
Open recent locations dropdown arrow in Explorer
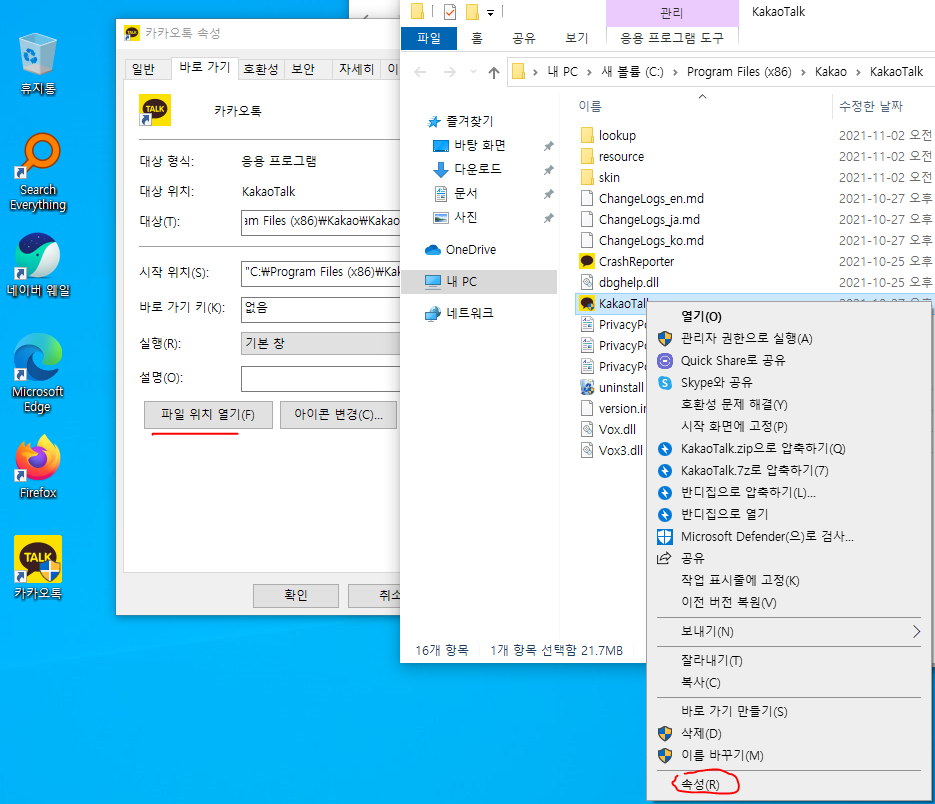[x=473, y=72]
